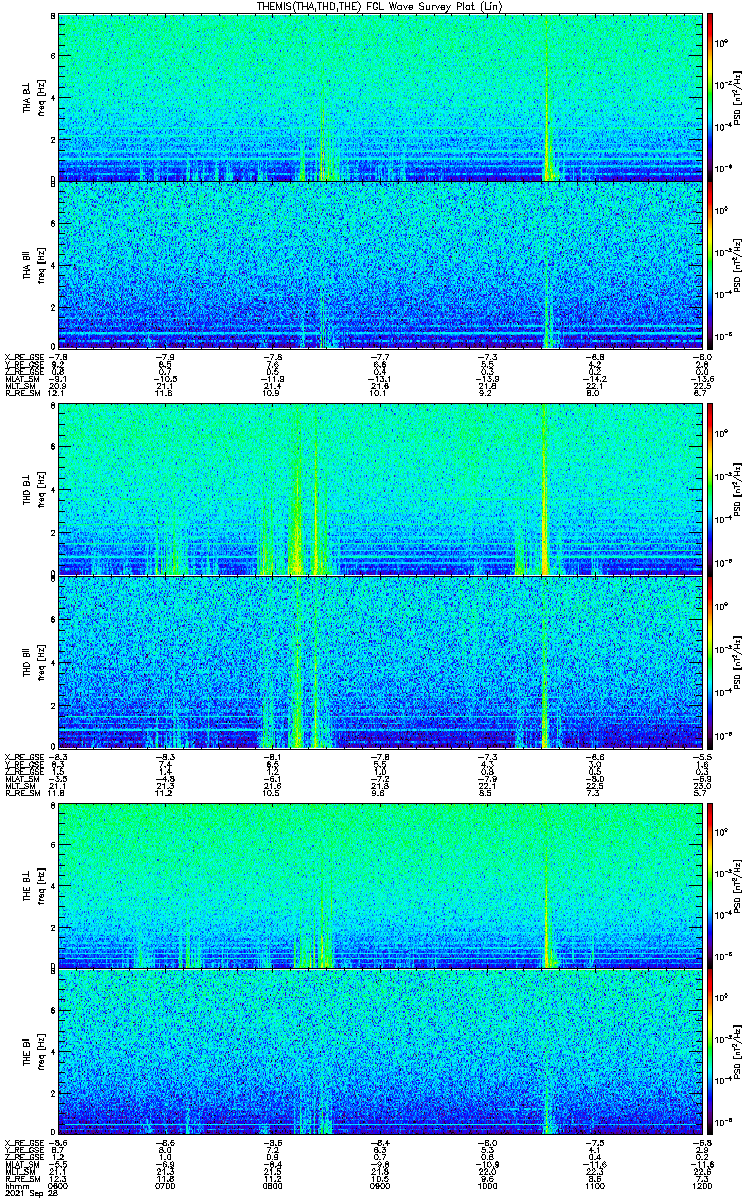
Task: Click the THD B∥ spectrogram panel
Action: (380, 661)
